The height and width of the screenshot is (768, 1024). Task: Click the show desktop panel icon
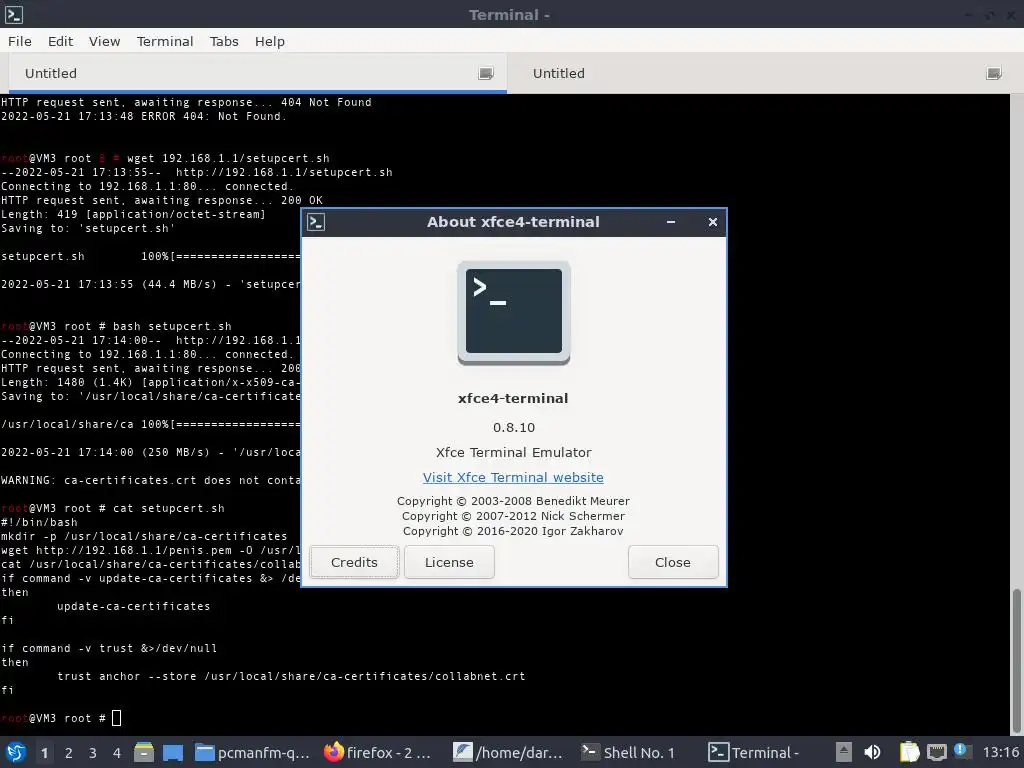[x=172, y=752]
